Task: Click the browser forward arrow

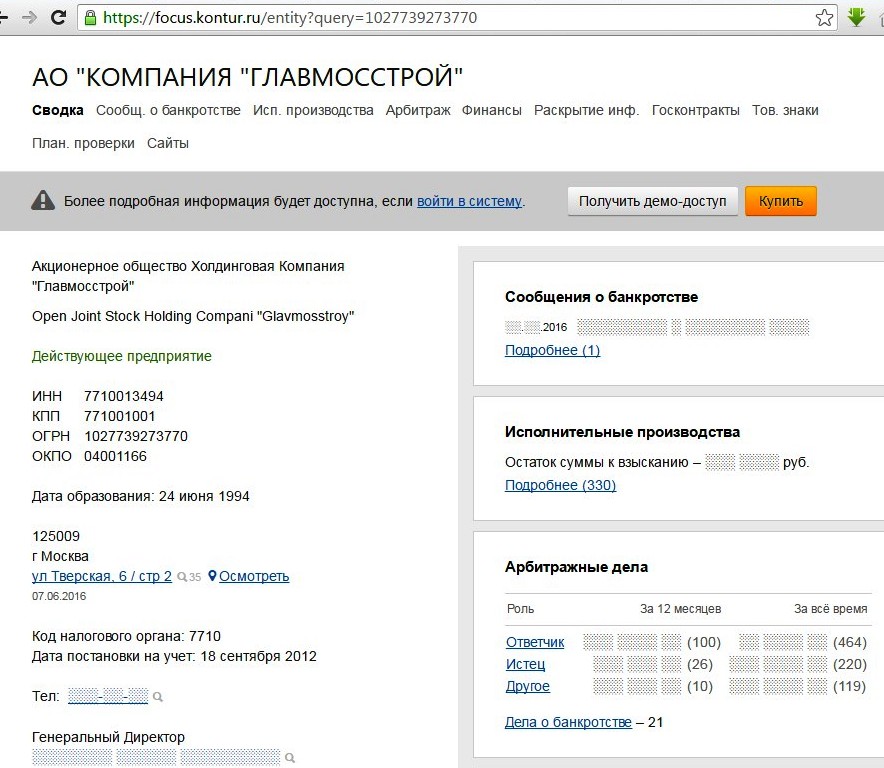Action: [29, 17]
